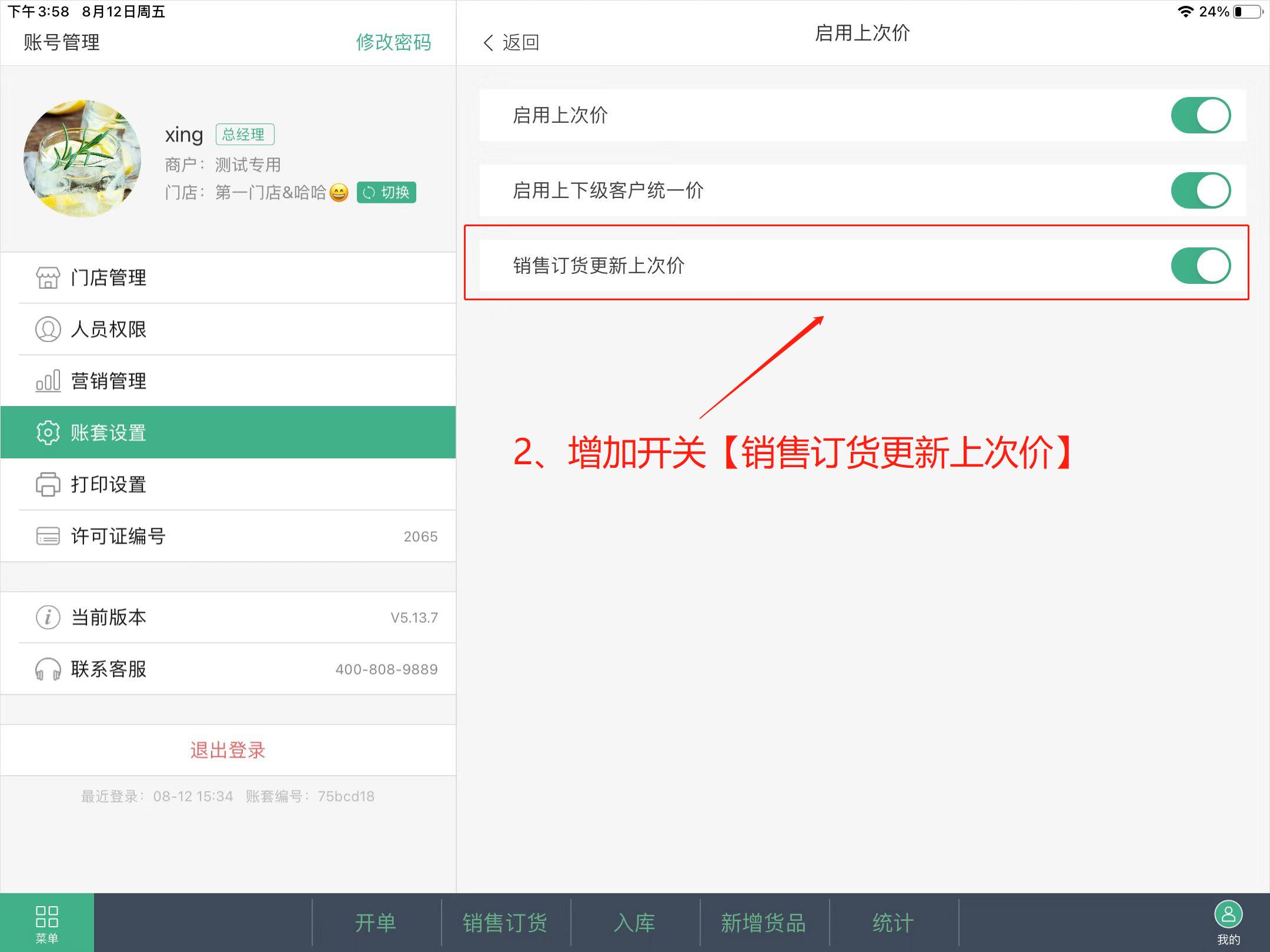Tap 账套编号: 75bcd18 text
Screen dimensions: 1270x952
[x=310, y=796]
